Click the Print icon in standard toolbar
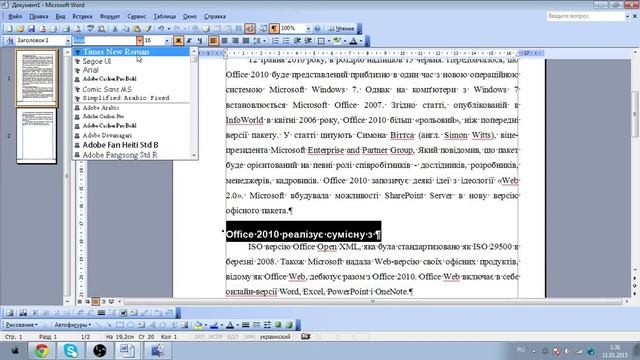 tap(66, 29)
